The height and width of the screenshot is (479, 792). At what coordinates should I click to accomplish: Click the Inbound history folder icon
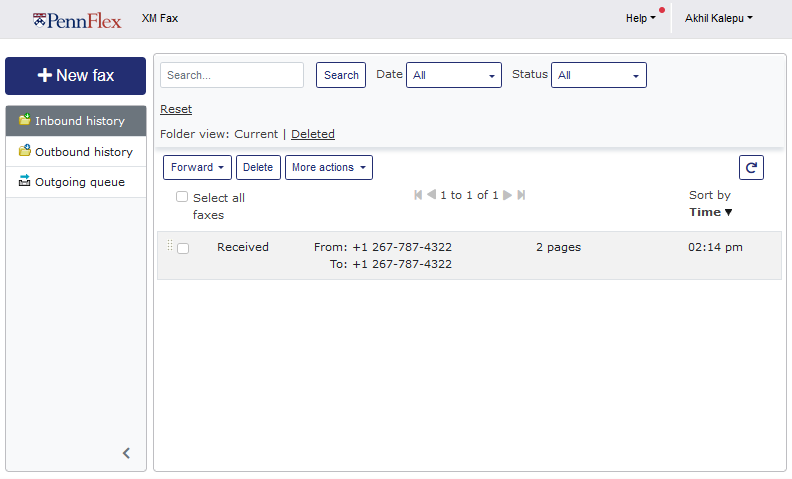25,120
